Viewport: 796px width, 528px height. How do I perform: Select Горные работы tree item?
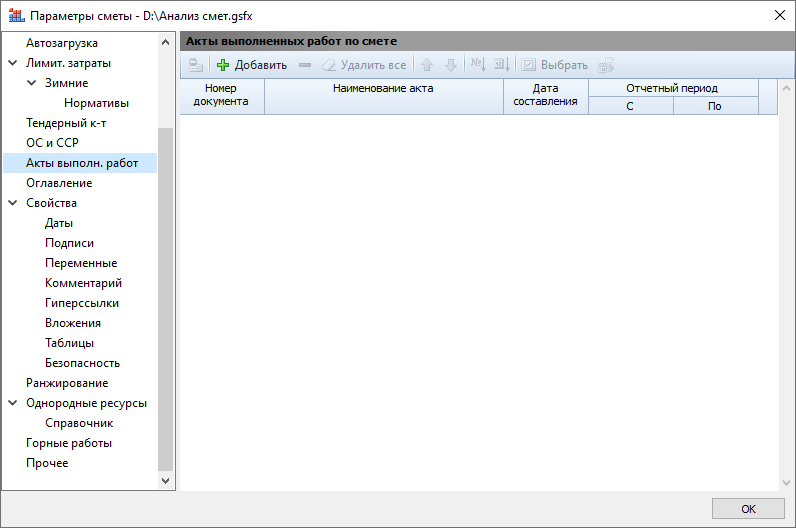(x=69, y=443)
